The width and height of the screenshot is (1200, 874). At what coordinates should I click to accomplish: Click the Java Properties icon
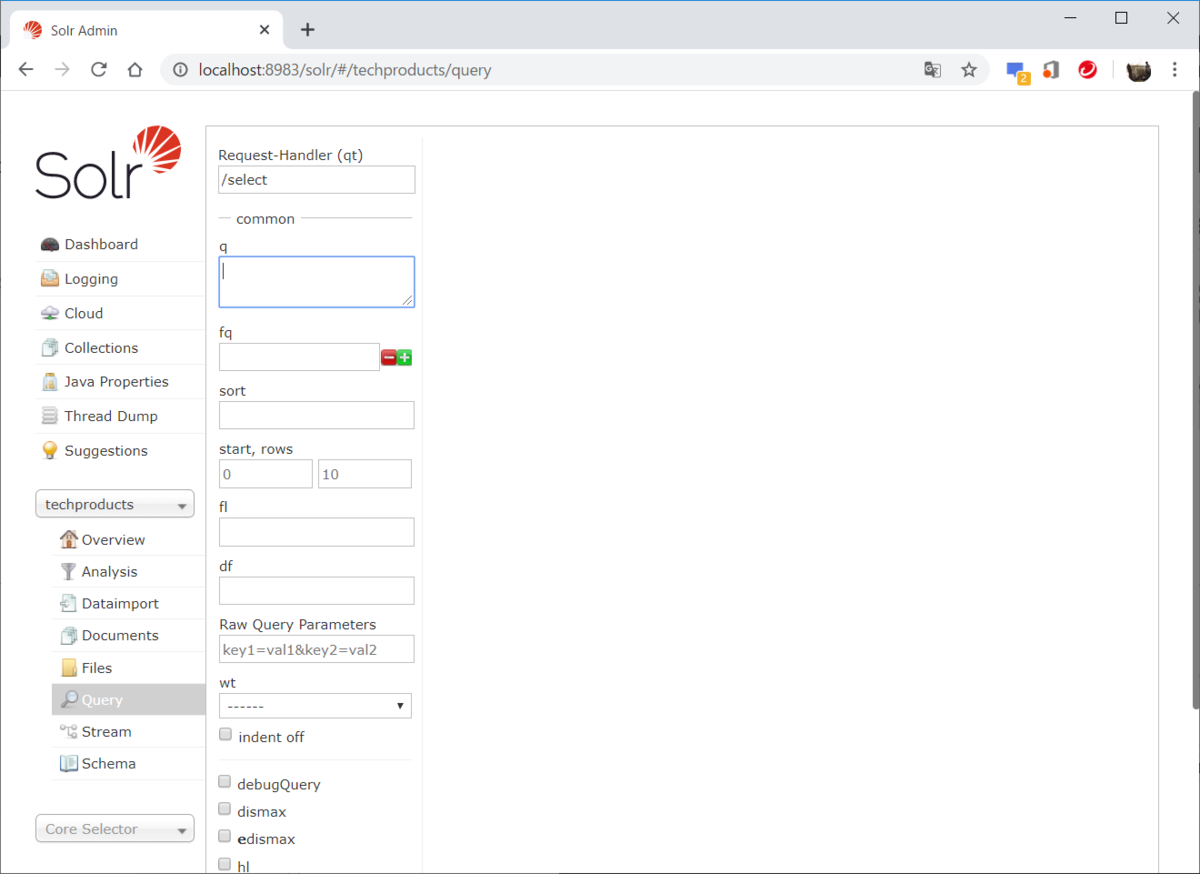coord(49,382)
